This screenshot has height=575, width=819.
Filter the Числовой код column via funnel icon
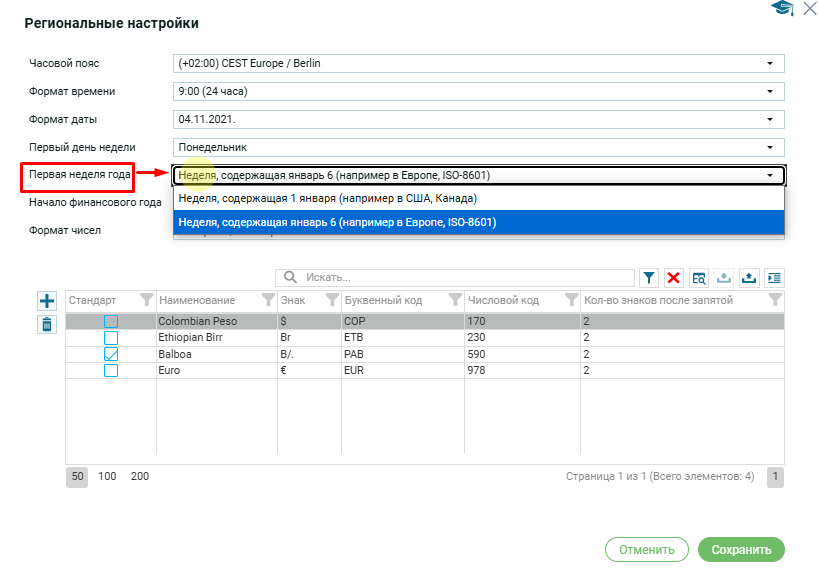pyautogui.click(x=571, y=300)
